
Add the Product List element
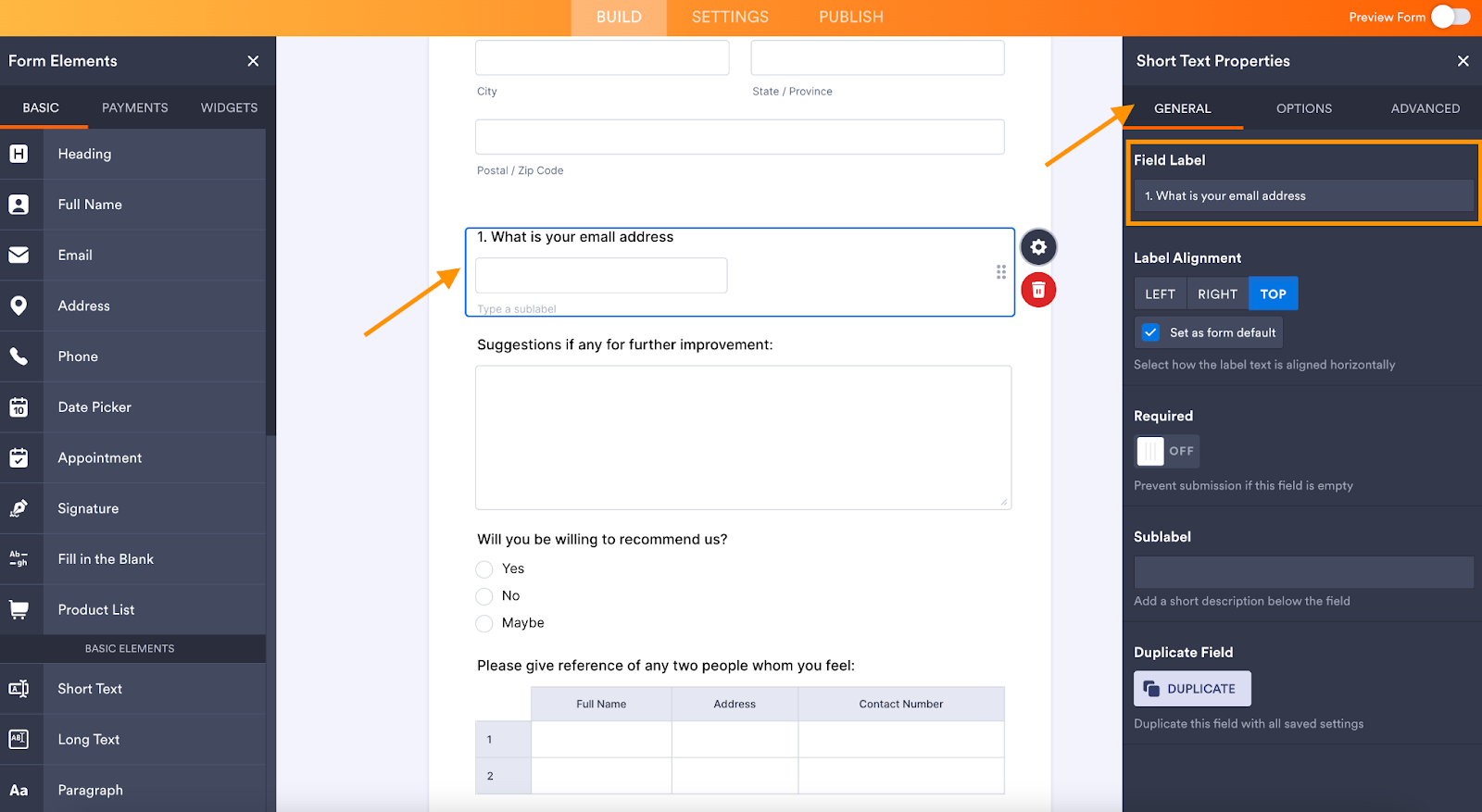pyautogui.click(x=132, y=609)
